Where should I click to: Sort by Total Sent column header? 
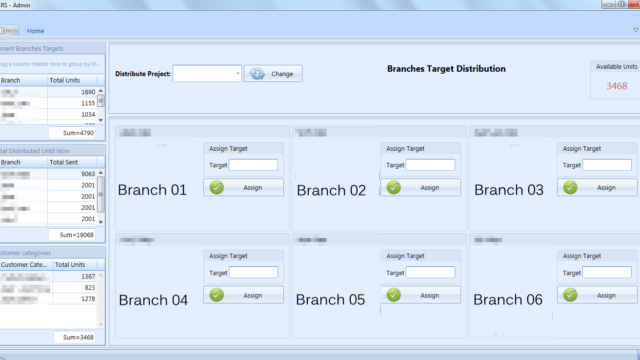click(72, 162)
